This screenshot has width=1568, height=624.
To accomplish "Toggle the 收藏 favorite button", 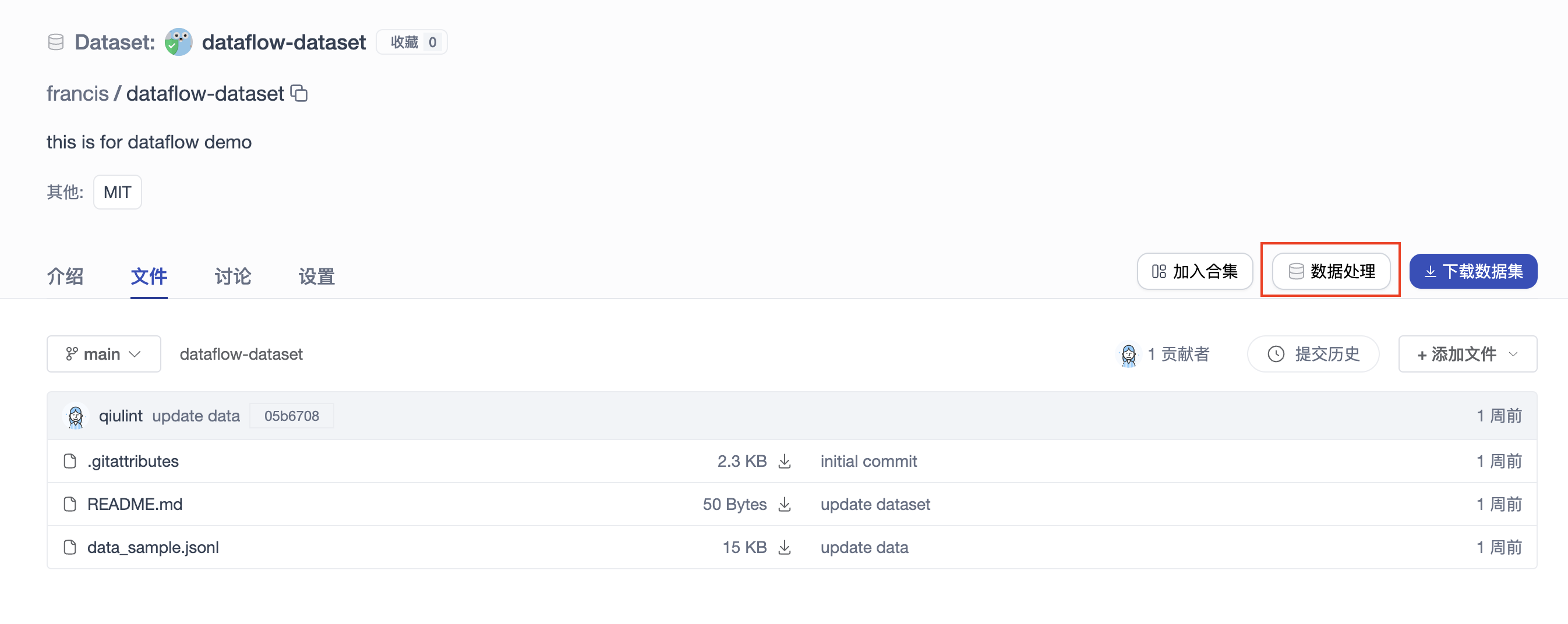I will pyautogui.click(x=411, y=42).
